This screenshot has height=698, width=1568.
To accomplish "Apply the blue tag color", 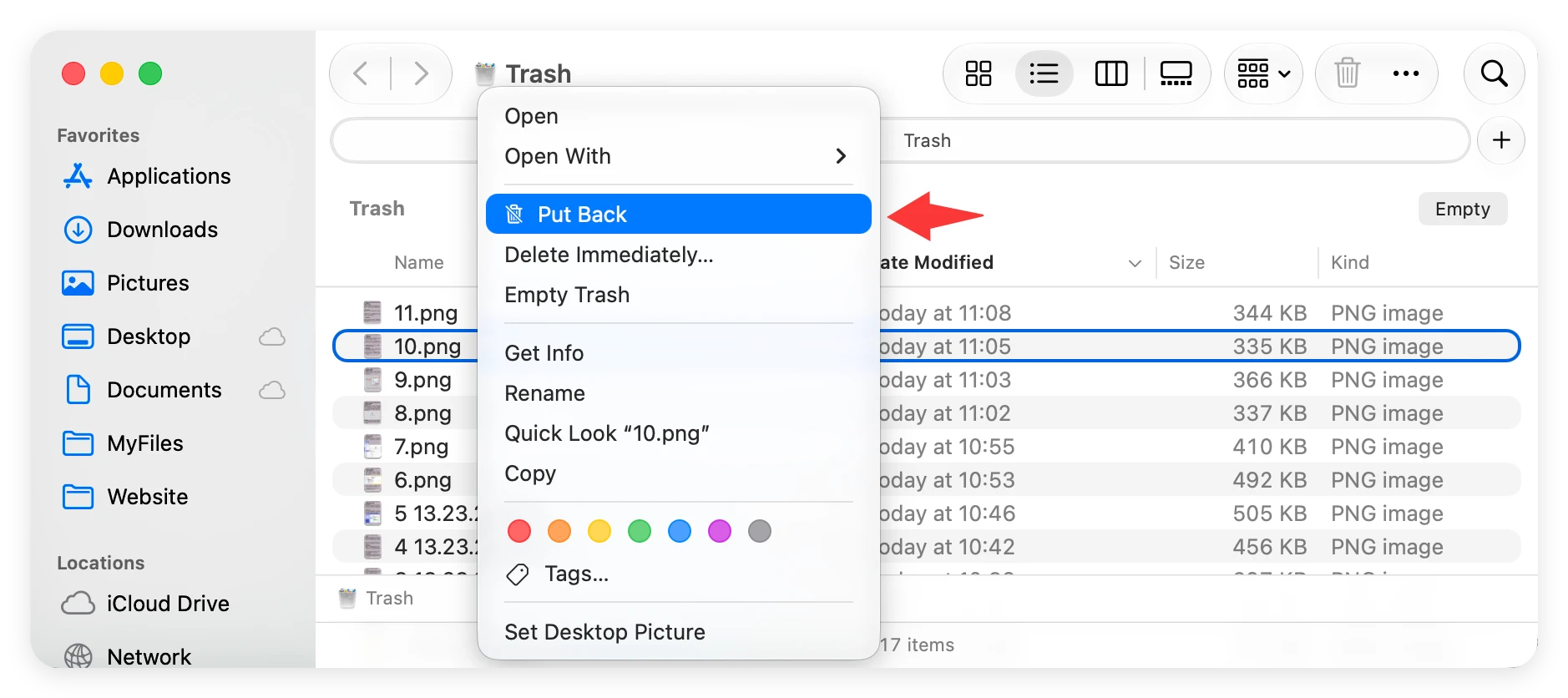I will point(680,531).
